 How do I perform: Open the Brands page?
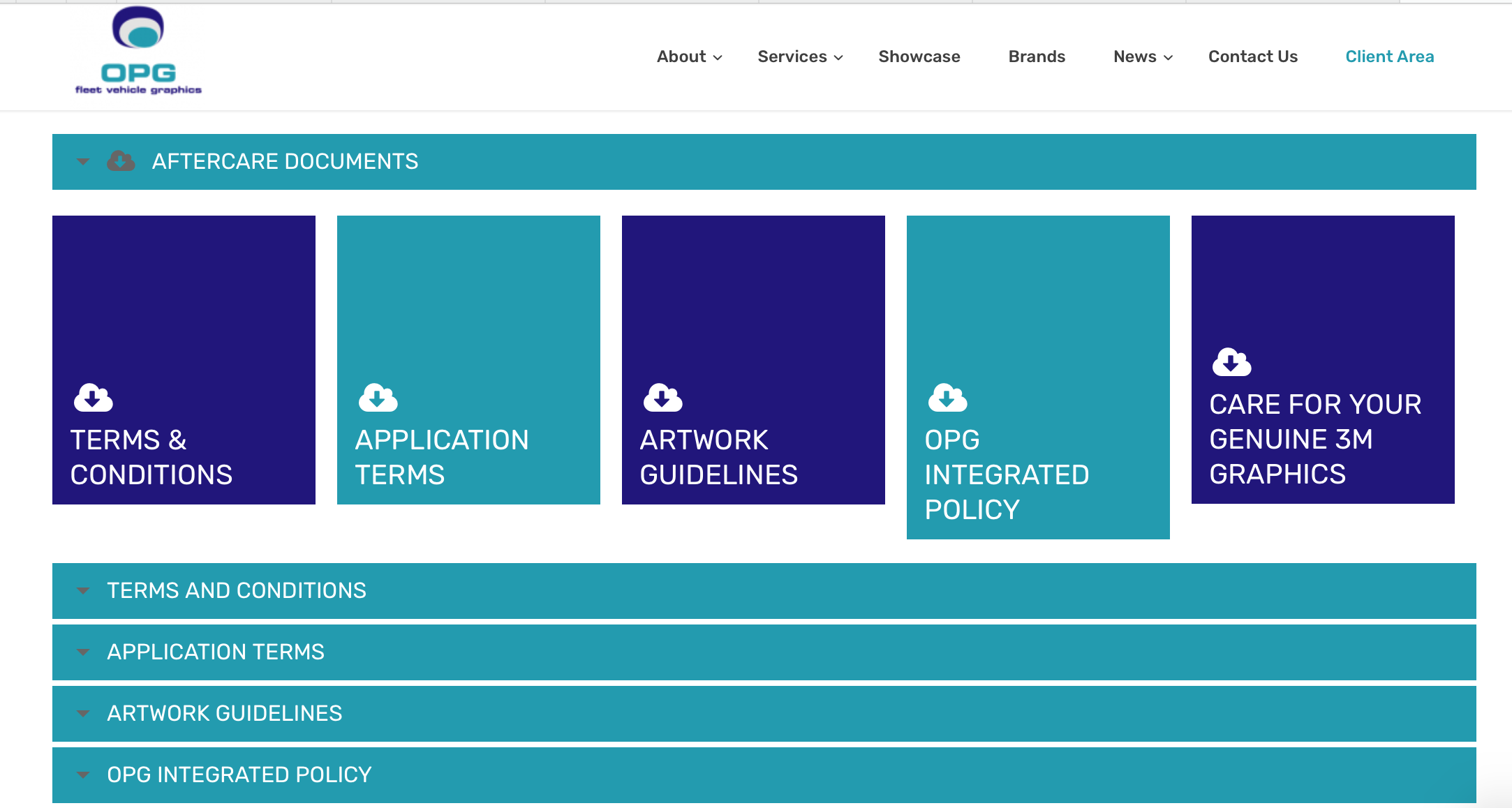click(1037, 57)
